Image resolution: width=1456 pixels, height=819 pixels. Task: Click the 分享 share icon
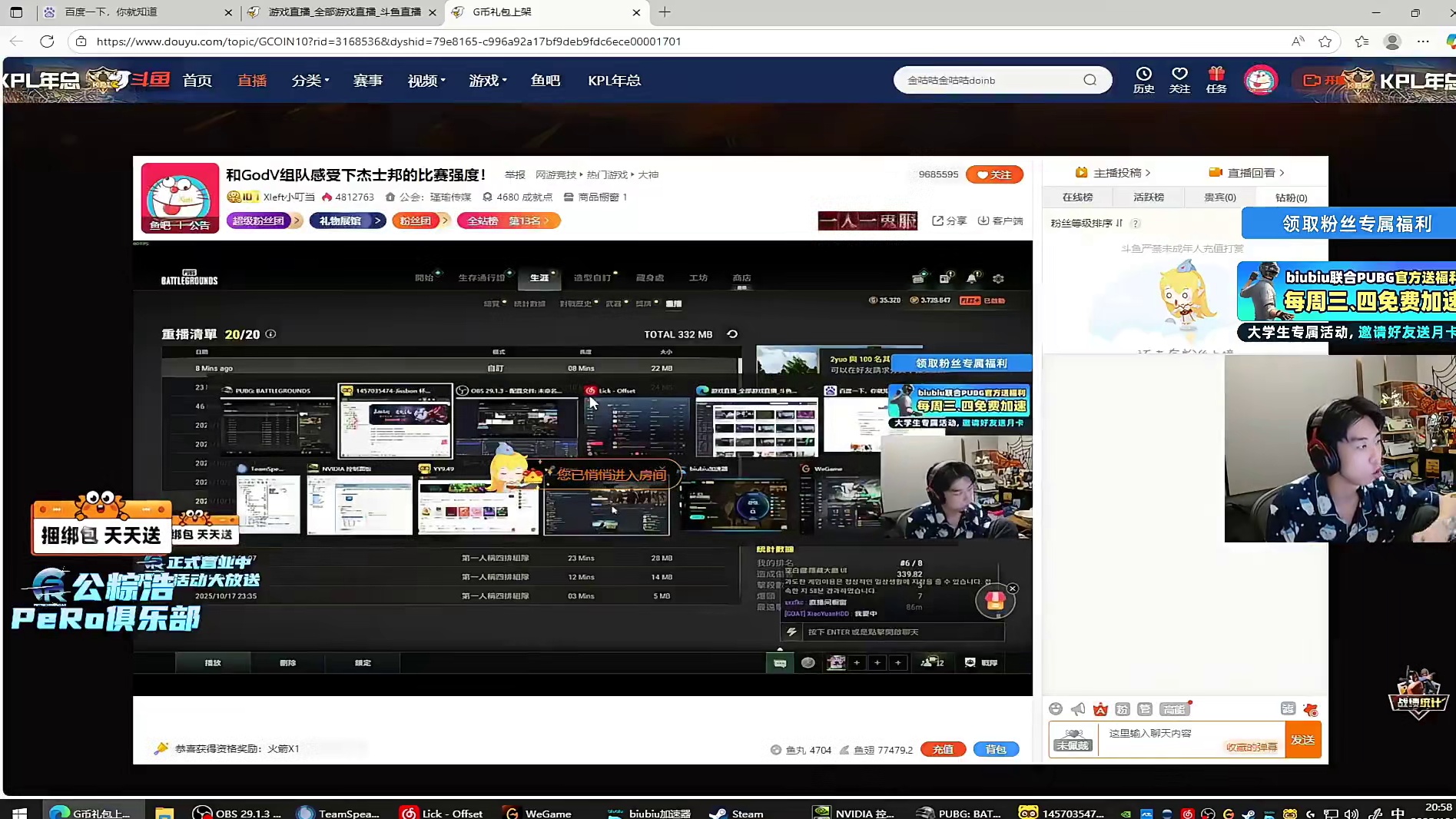[x=949, y=221]
